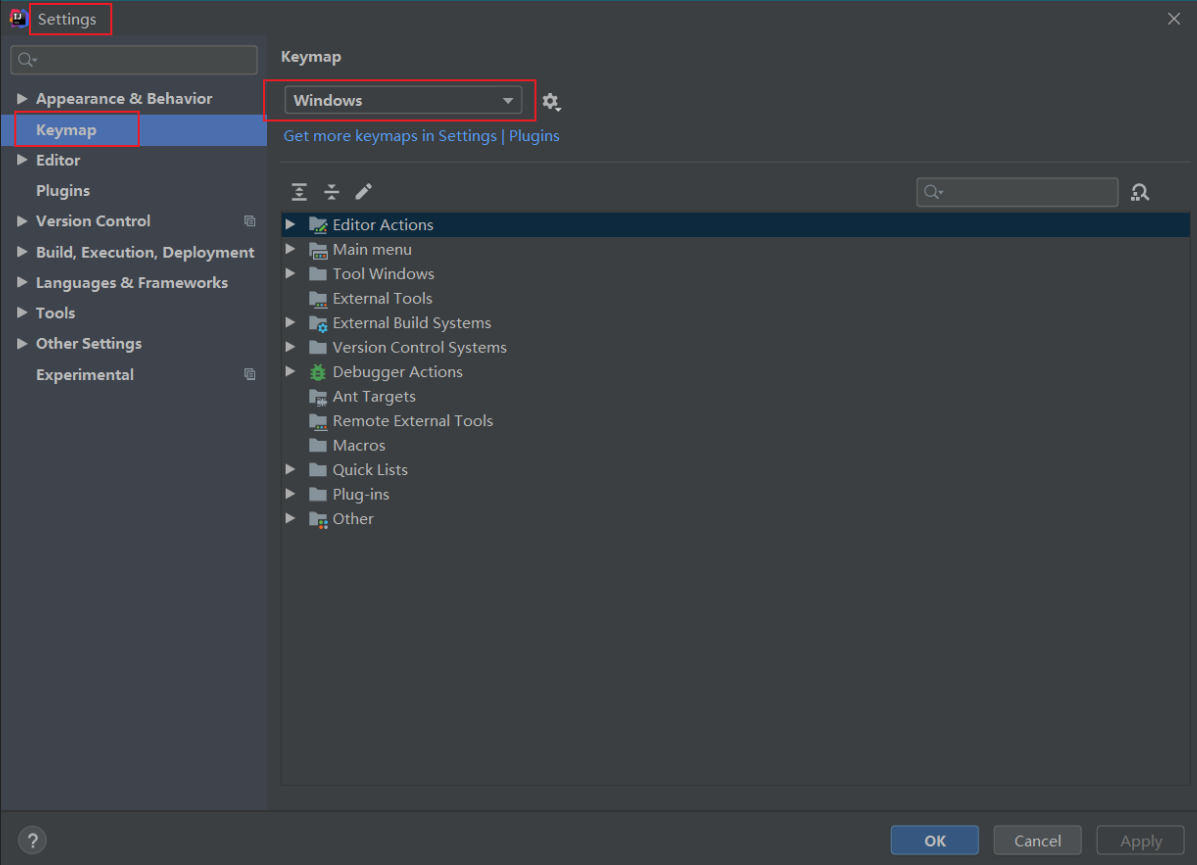Click the Version Control project-level copy icon

pos(250,221)
